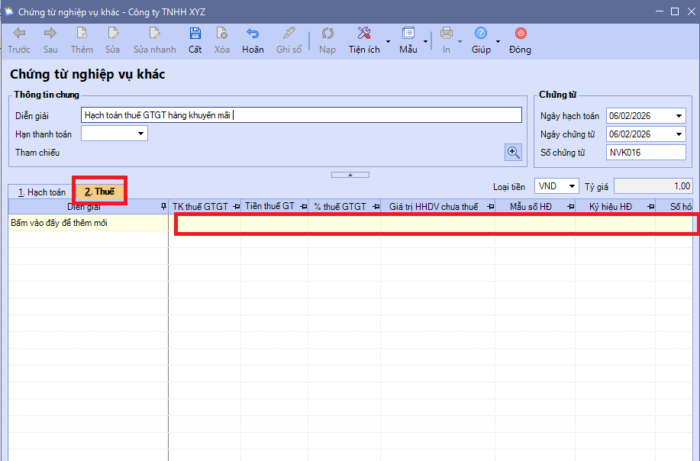Screen dimensions: 700x461
Task: Click the Hoãn undo icon
Action: click(253, 34)
